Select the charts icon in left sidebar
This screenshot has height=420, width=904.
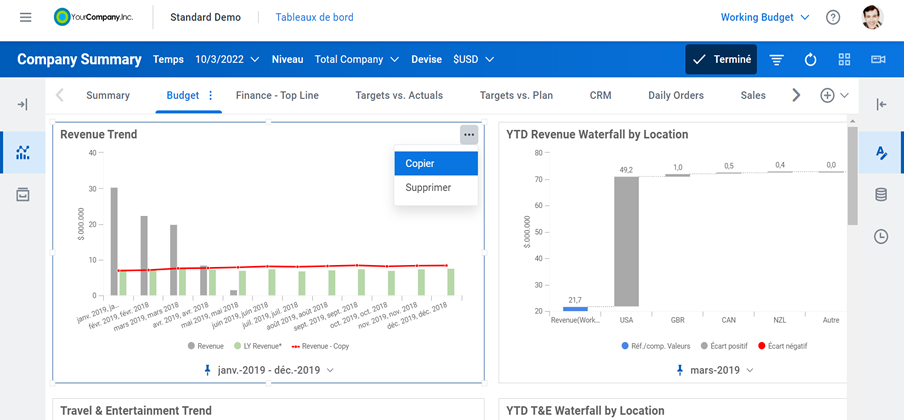23,153
